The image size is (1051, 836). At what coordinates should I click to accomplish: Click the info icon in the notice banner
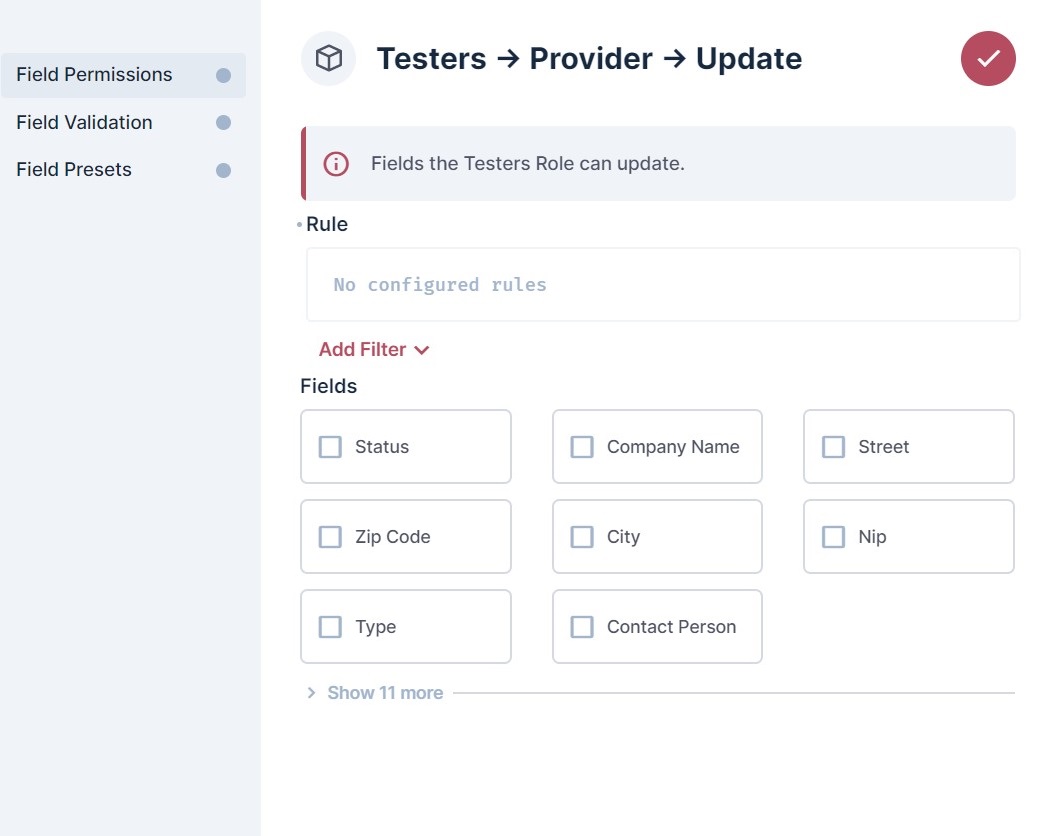[336, 163]
